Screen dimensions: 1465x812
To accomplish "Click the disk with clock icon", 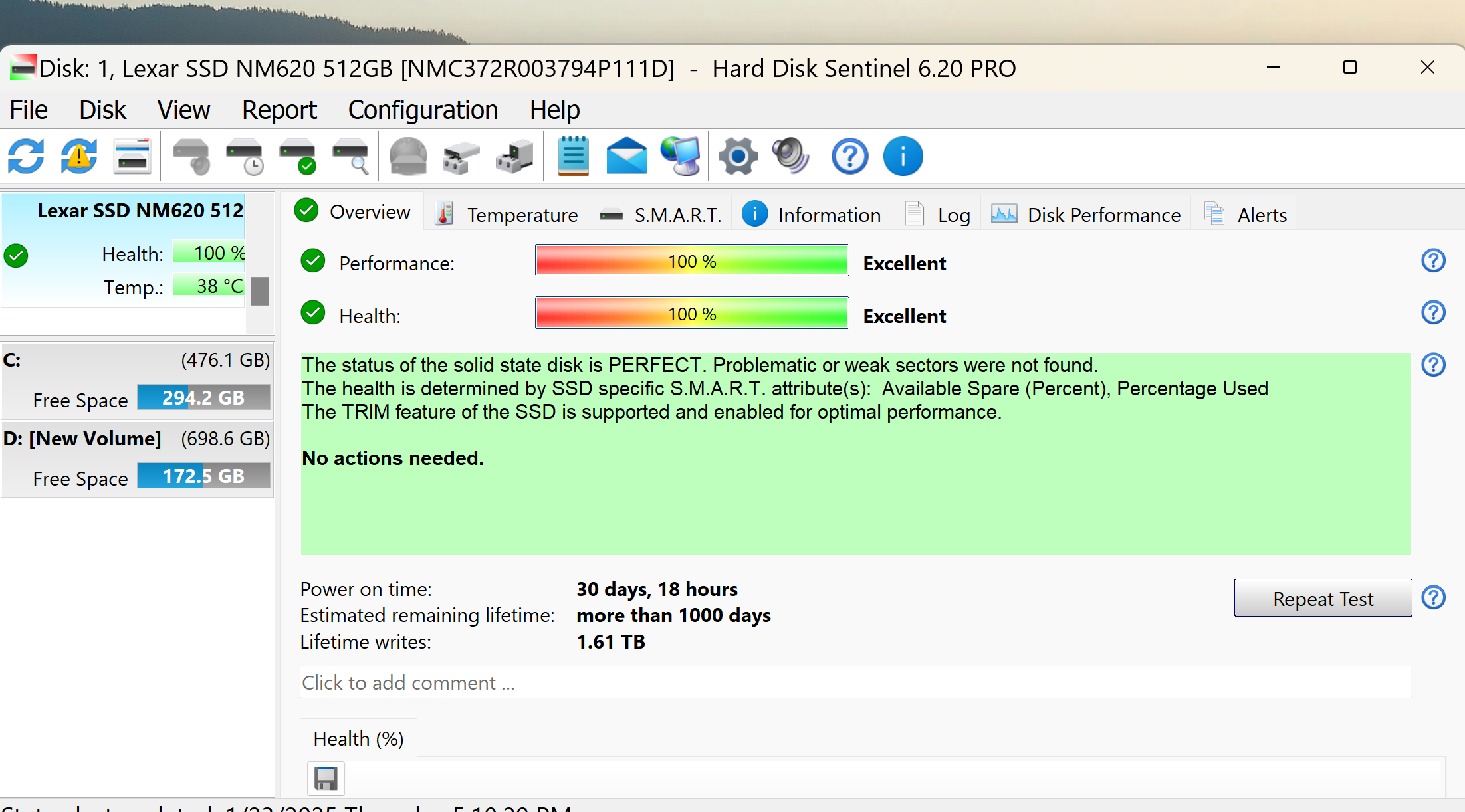I will coord(245,157).
